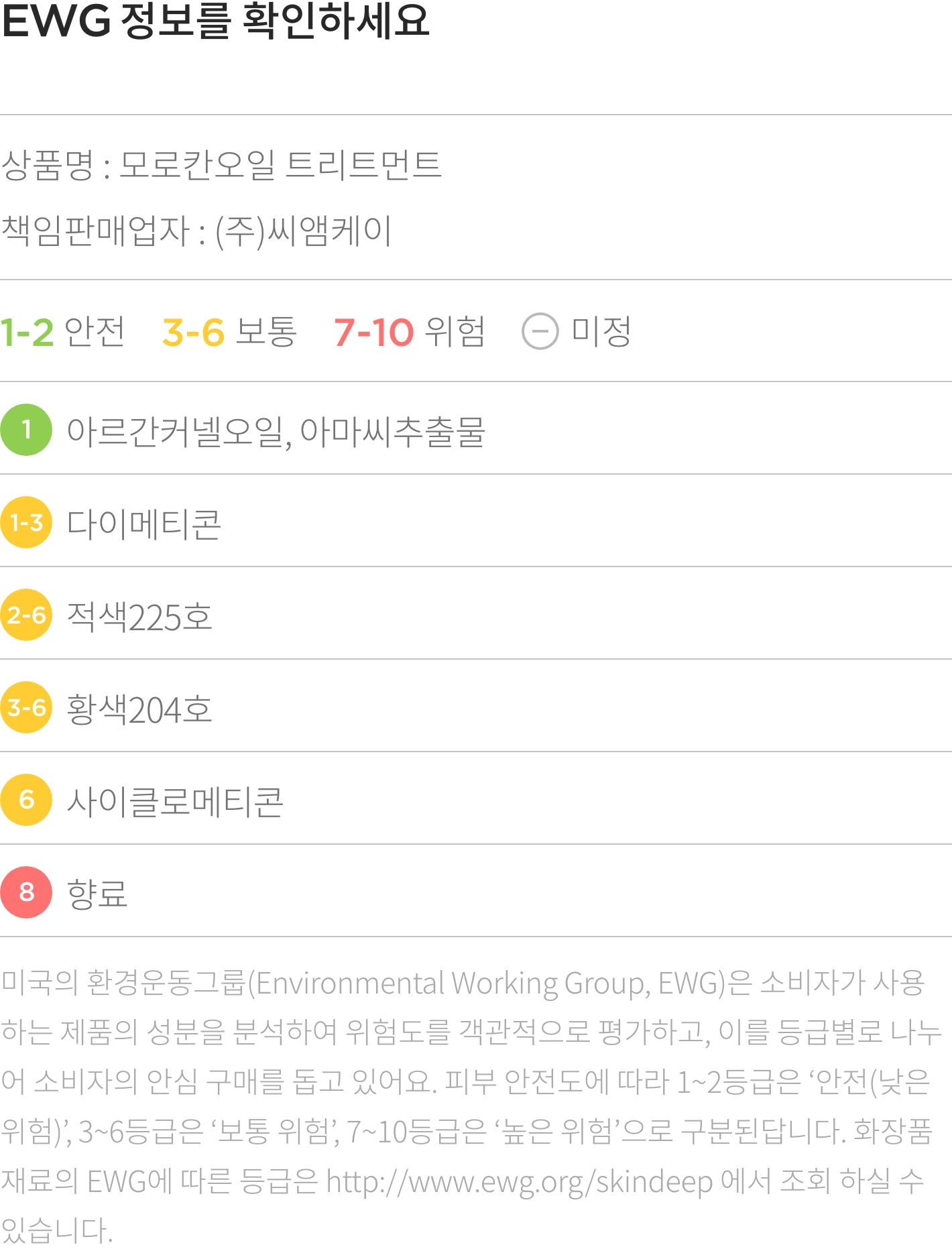Click the 사이클로메티콘 ingredient row
The width and height of the screenshot is (952, 1251).
pos(476,800)
